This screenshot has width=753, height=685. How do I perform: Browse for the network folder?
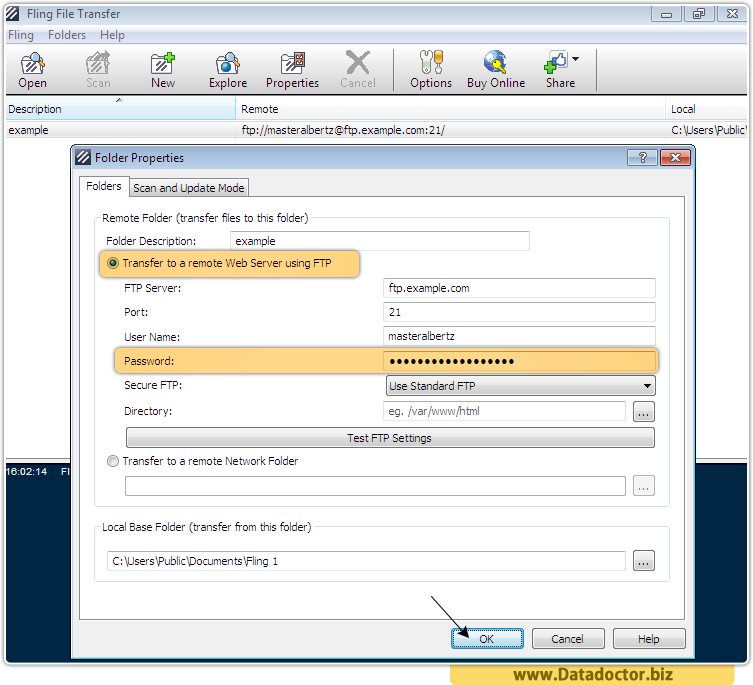point(644,486)
